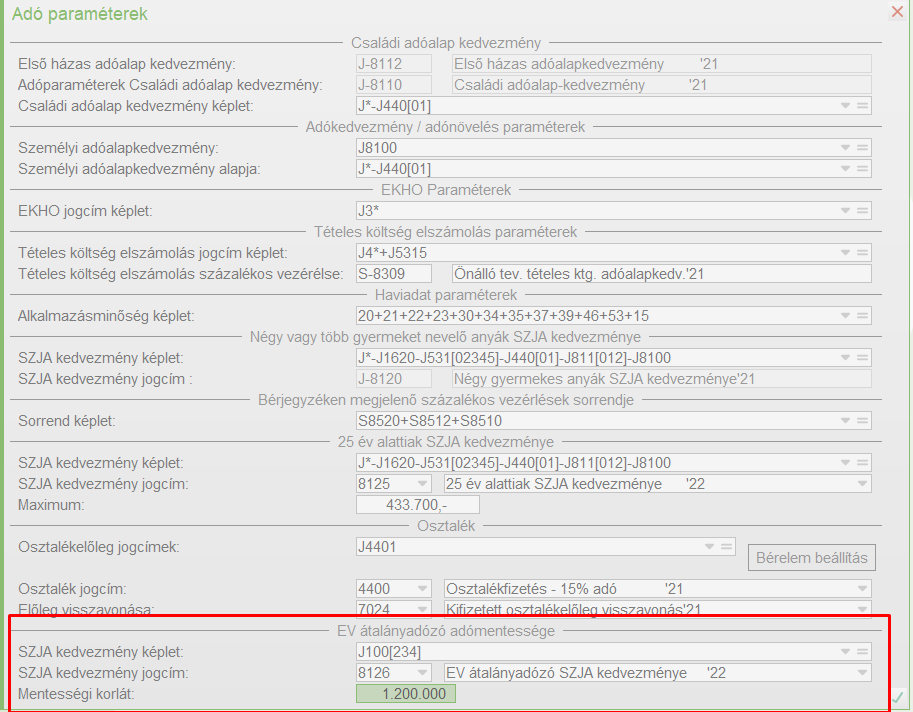The image size is (913, 712).
Task: Click the Alkalmazásminőség 20+21+22+23 formula field
Action: click(x=614, y=316)
